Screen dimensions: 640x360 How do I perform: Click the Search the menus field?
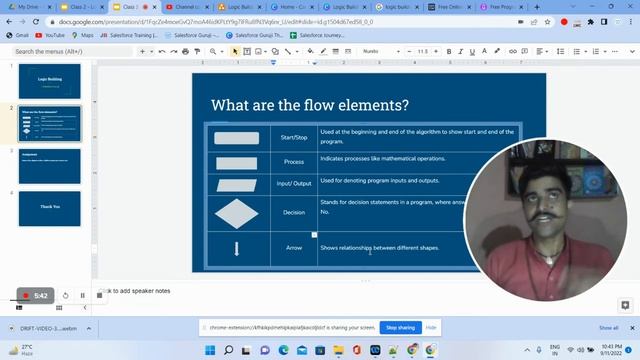coord(73,51)
